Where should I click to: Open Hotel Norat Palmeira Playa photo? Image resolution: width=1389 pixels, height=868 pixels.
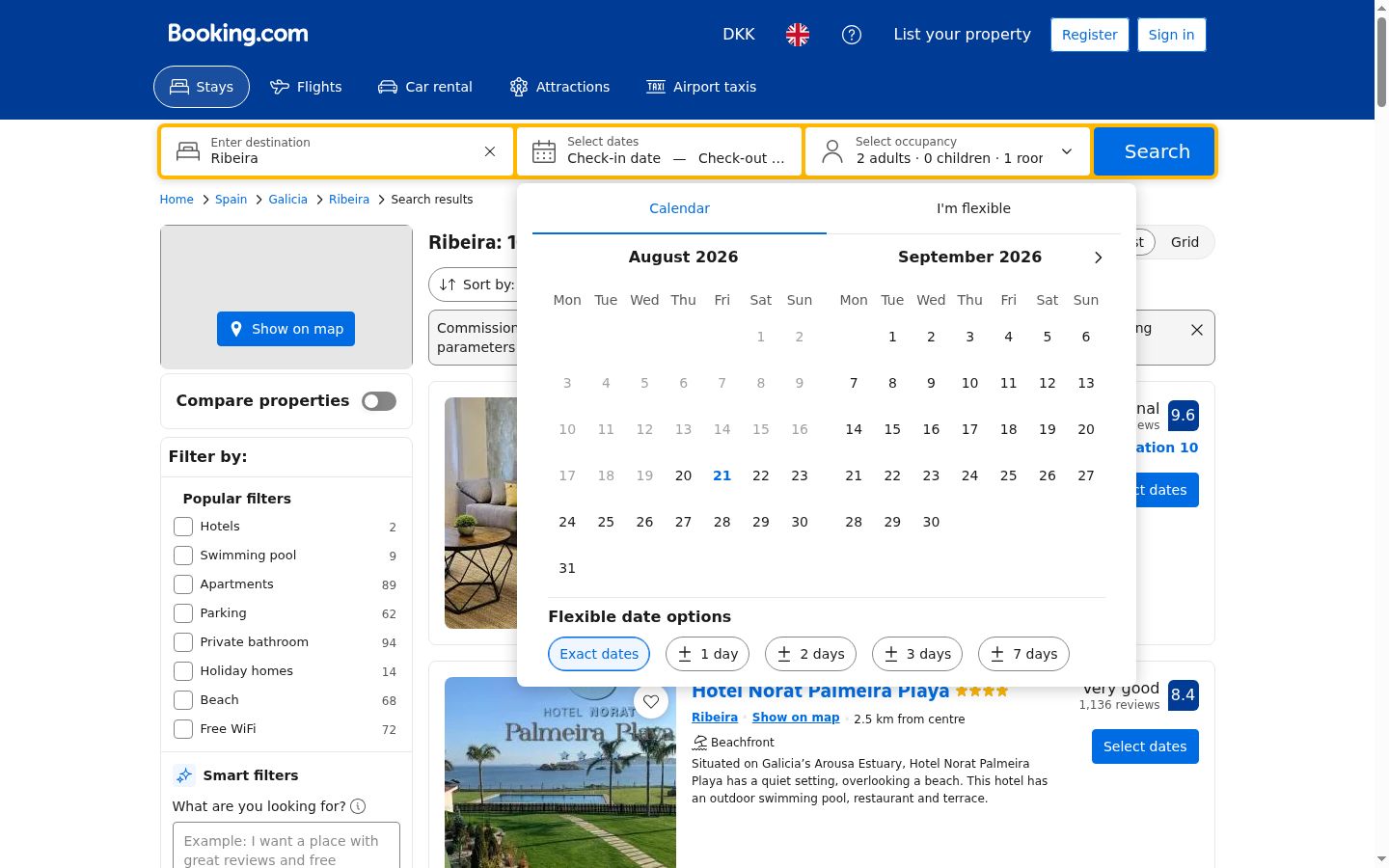tap(560, 773)
